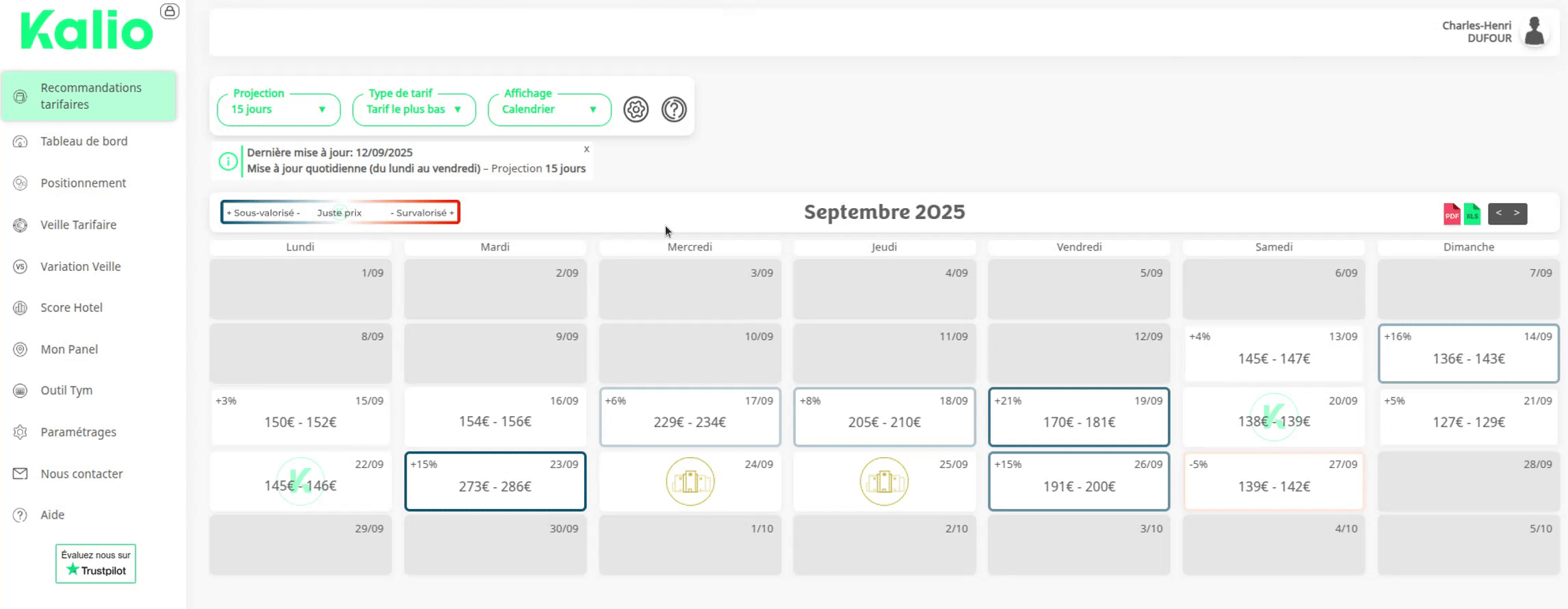Open the settings gear icon next to Affichage
Image resolution: width=1568 pixels, height=609 pixels.
click(636, 109)
